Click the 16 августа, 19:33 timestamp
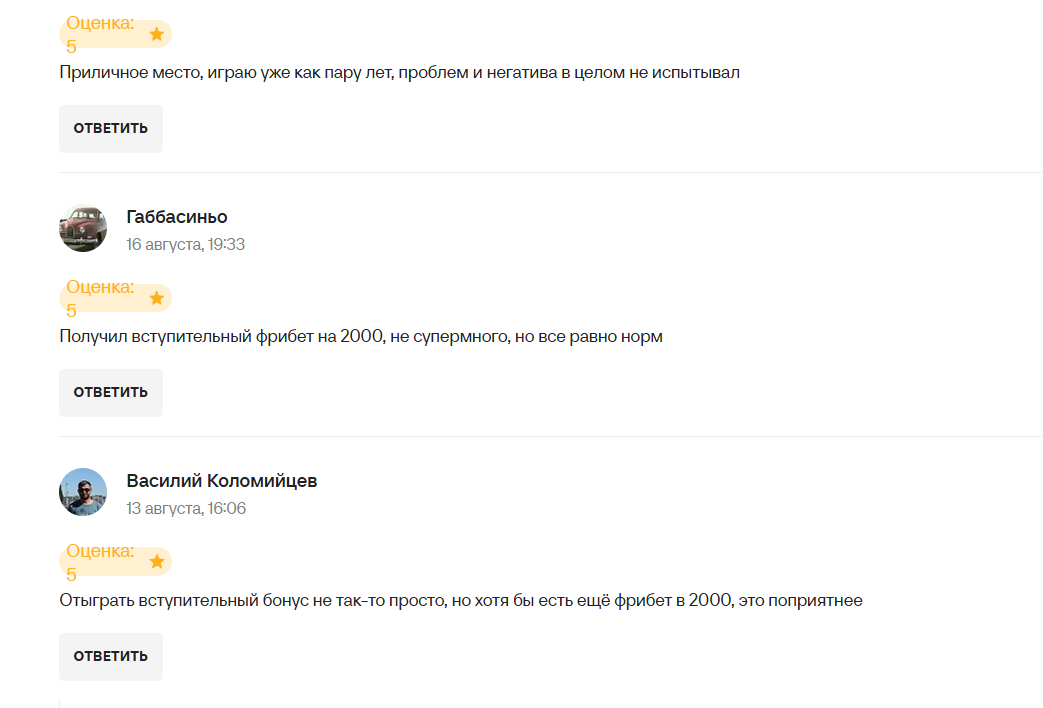This screenshot has width=1043, height=708. coord(186,244)
